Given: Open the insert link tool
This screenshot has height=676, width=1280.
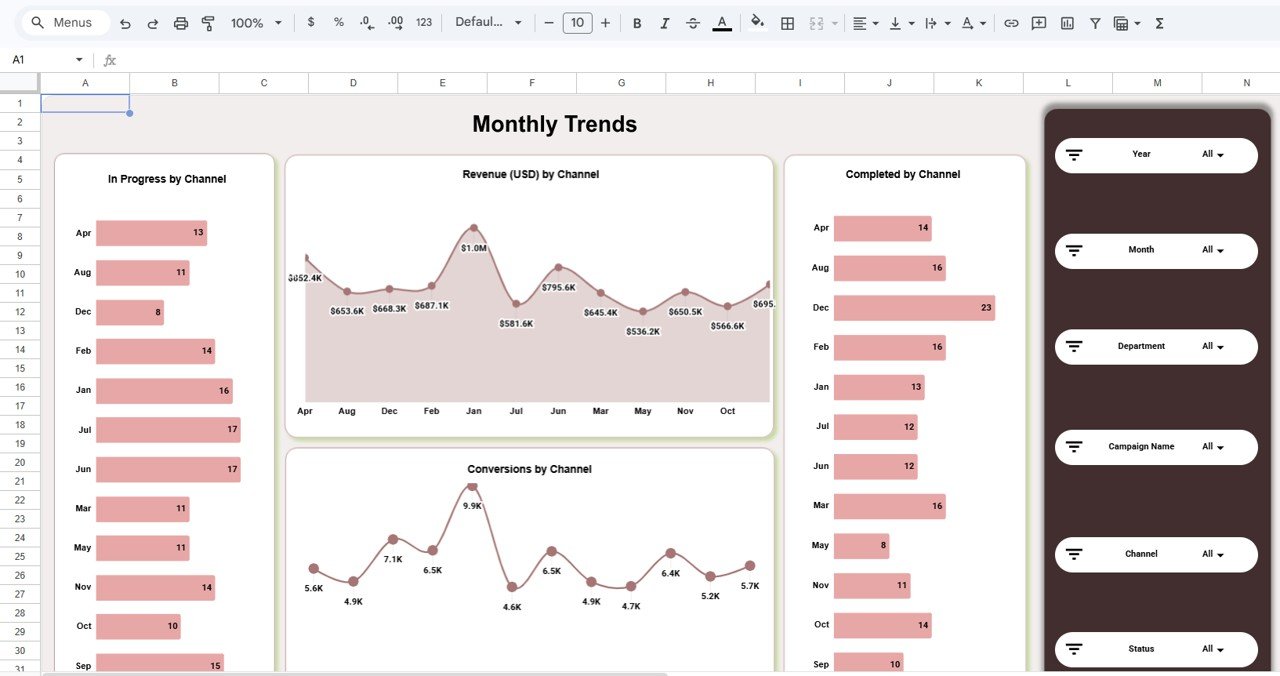Looking at the screenshot, I should click(x=1009, y=22).
